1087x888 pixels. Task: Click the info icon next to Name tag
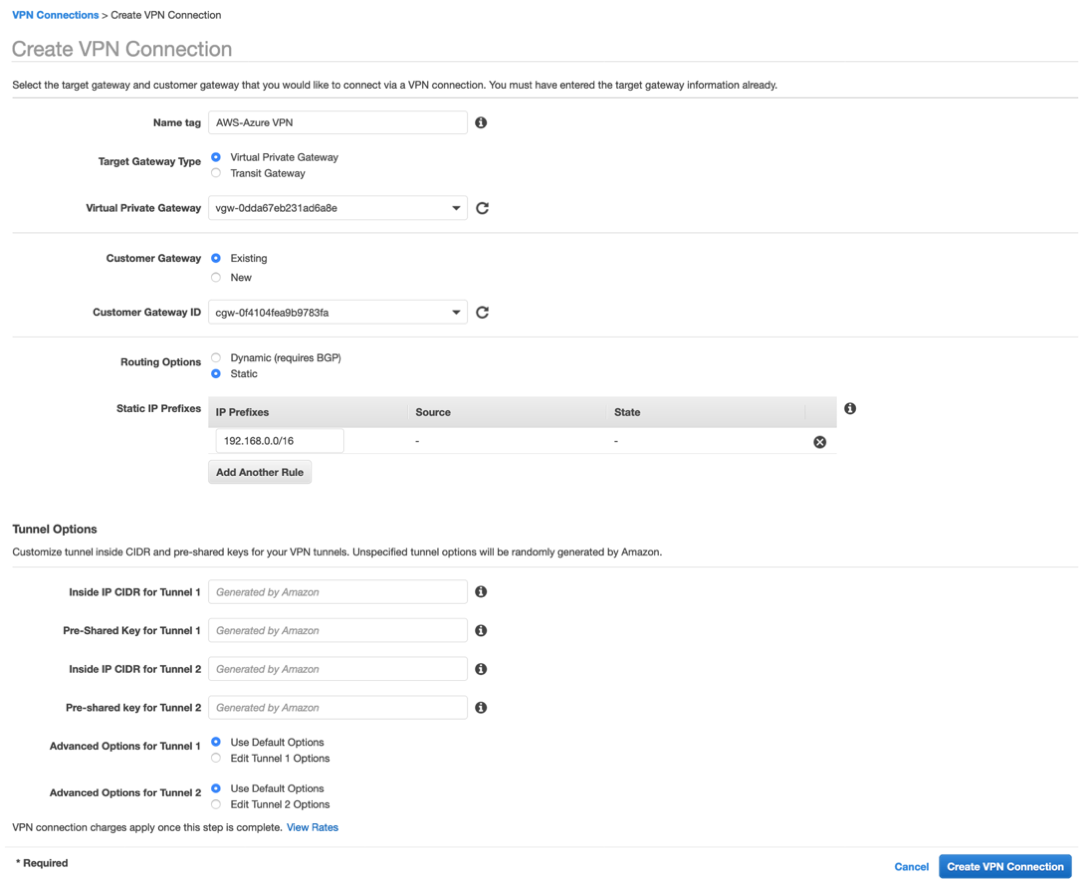(x=481, y=122)
